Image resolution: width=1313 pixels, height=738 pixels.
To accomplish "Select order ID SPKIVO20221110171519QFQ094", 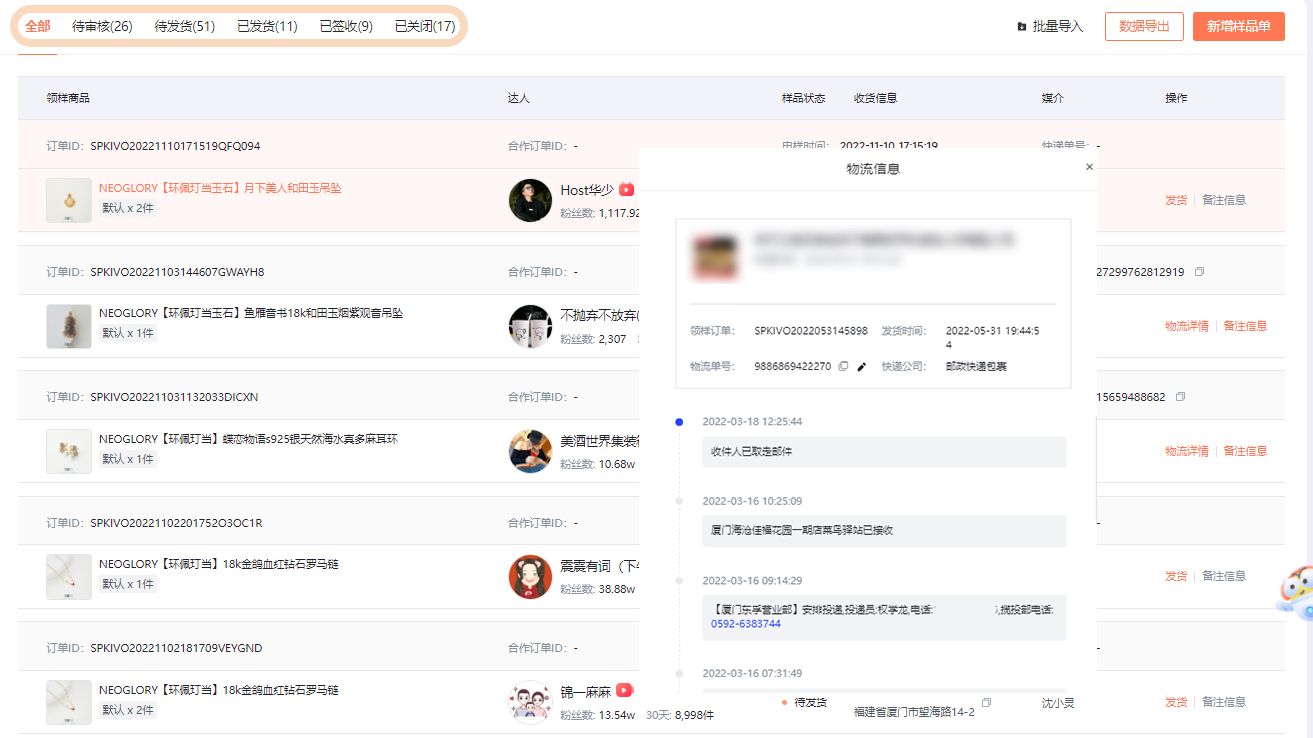I will (175, 146).
